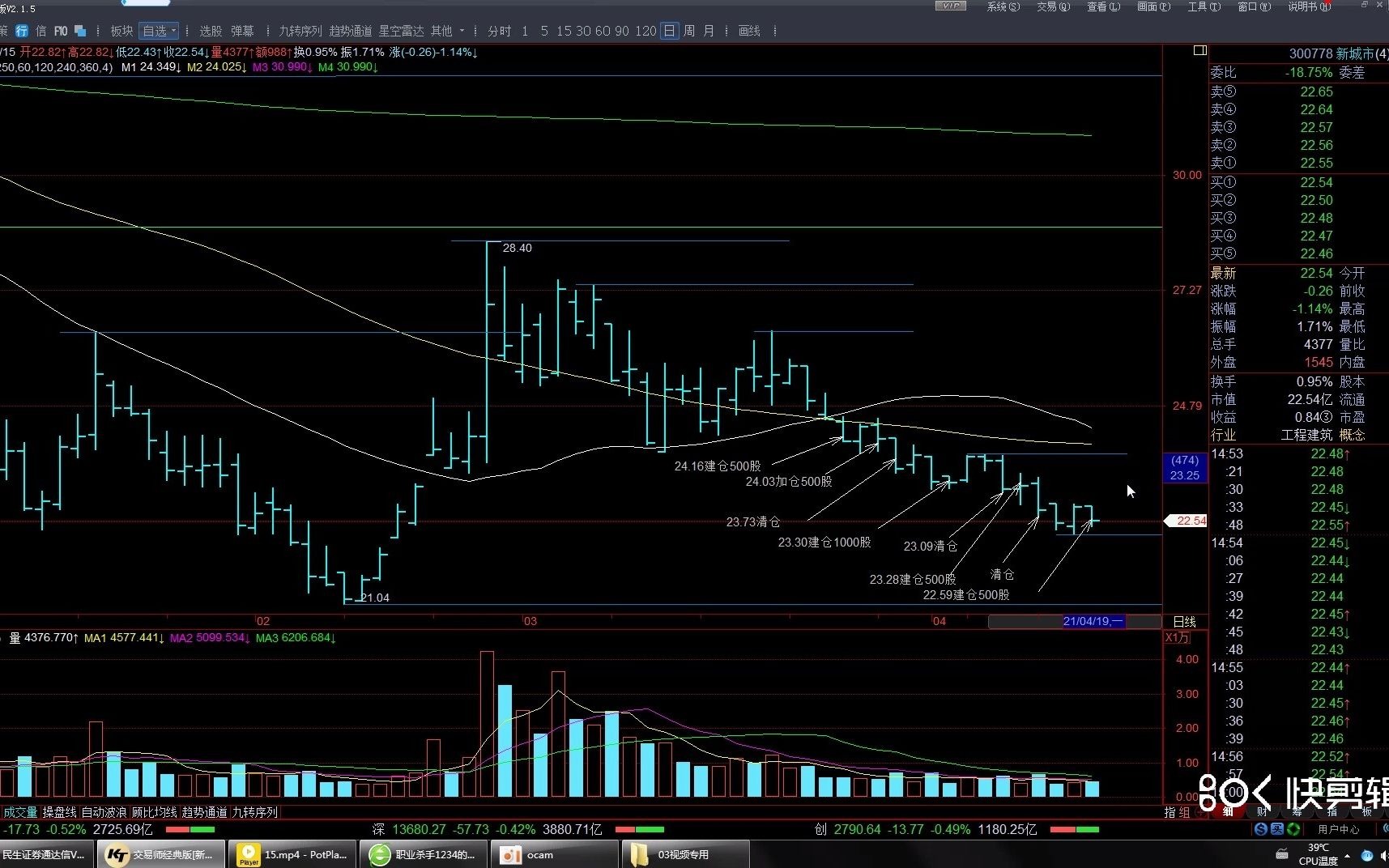Open the 查看(L) menu
This screenshot has height=868, width=1389.
(x=1103, y=6)
